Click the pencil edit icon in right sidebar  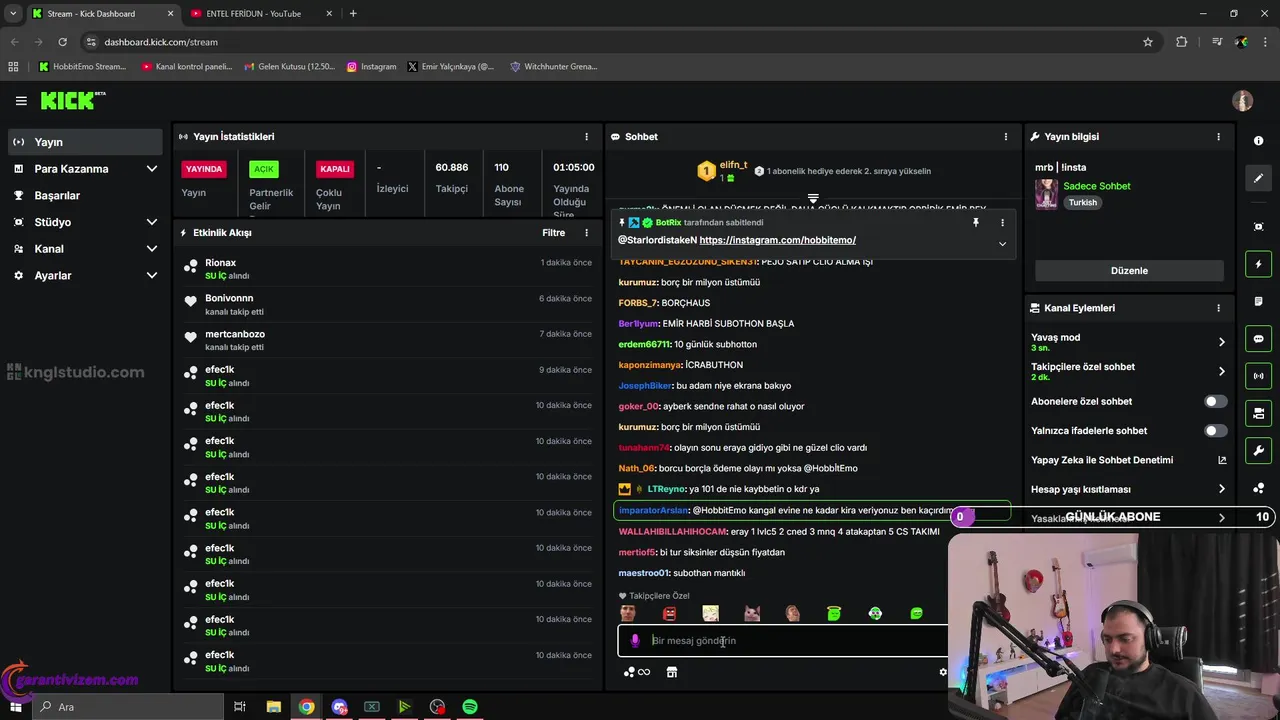pos(1258,178)
